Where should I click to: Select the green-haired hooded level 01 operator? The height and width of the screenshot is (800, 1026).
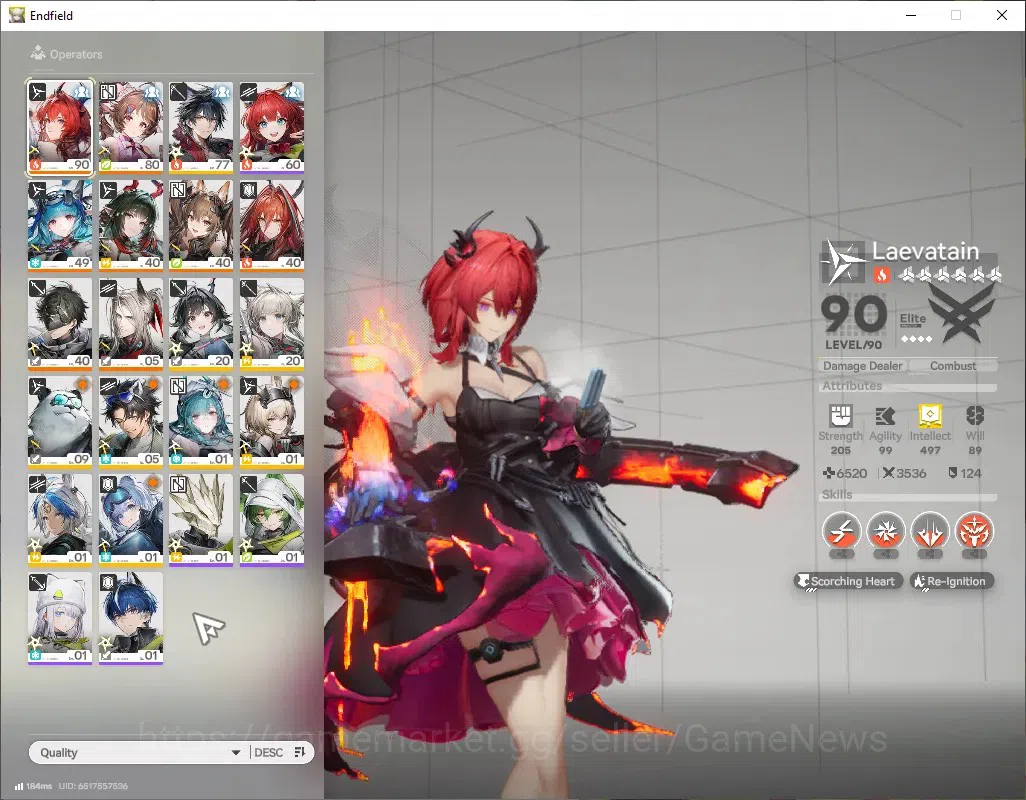pyautogui.click(x=272, y=520)
